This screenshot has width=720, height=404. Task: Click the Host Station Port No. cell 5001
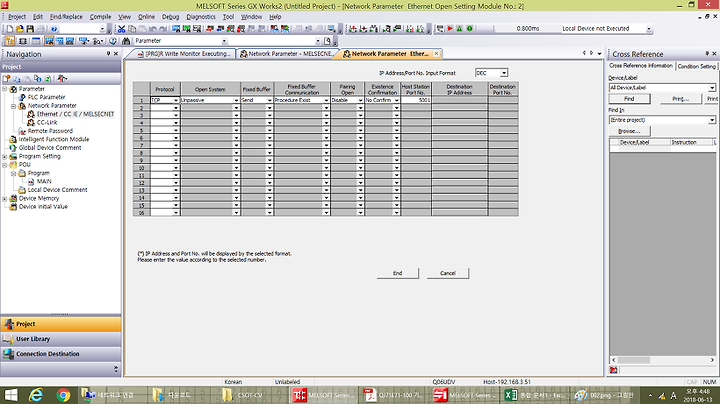coord(416,100)
